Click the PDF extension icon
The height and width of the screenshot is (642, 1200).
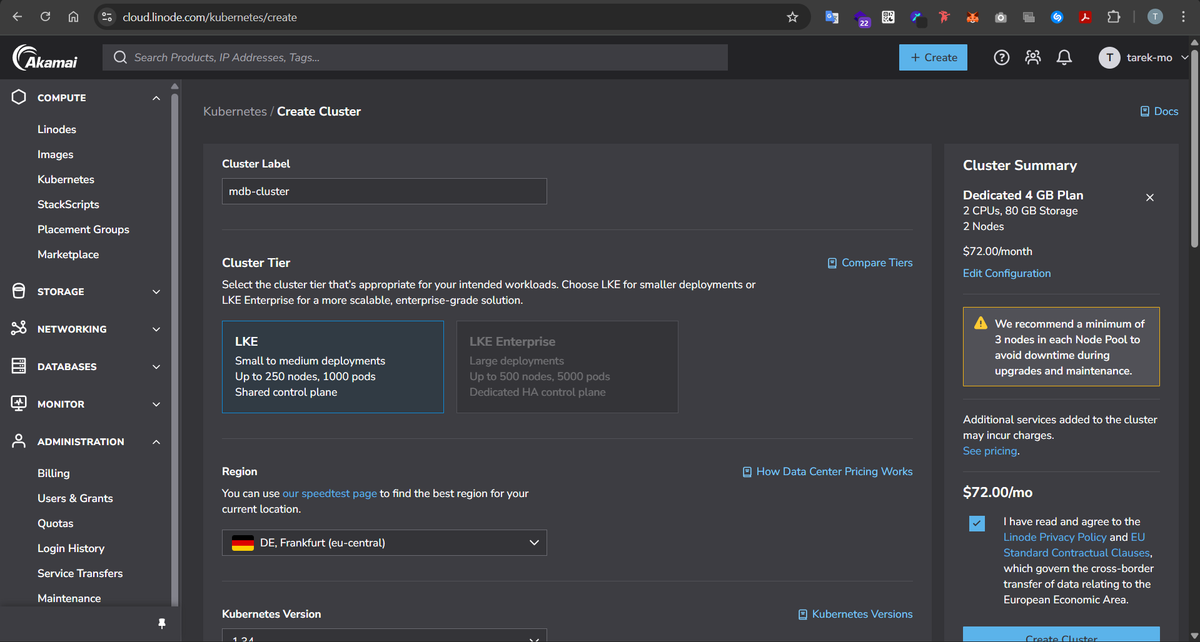tap(1086, 17)
